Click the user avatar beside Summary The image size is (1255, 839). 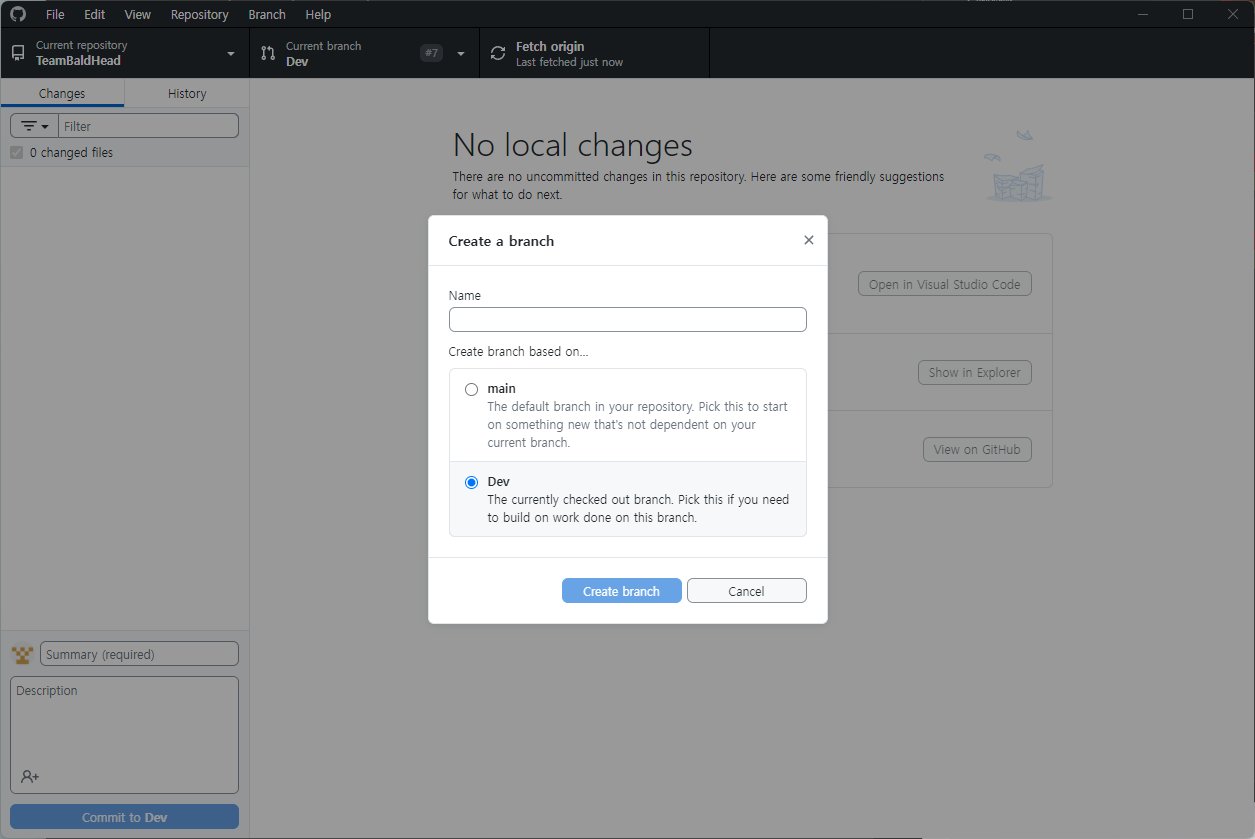(x=22, y=655)
